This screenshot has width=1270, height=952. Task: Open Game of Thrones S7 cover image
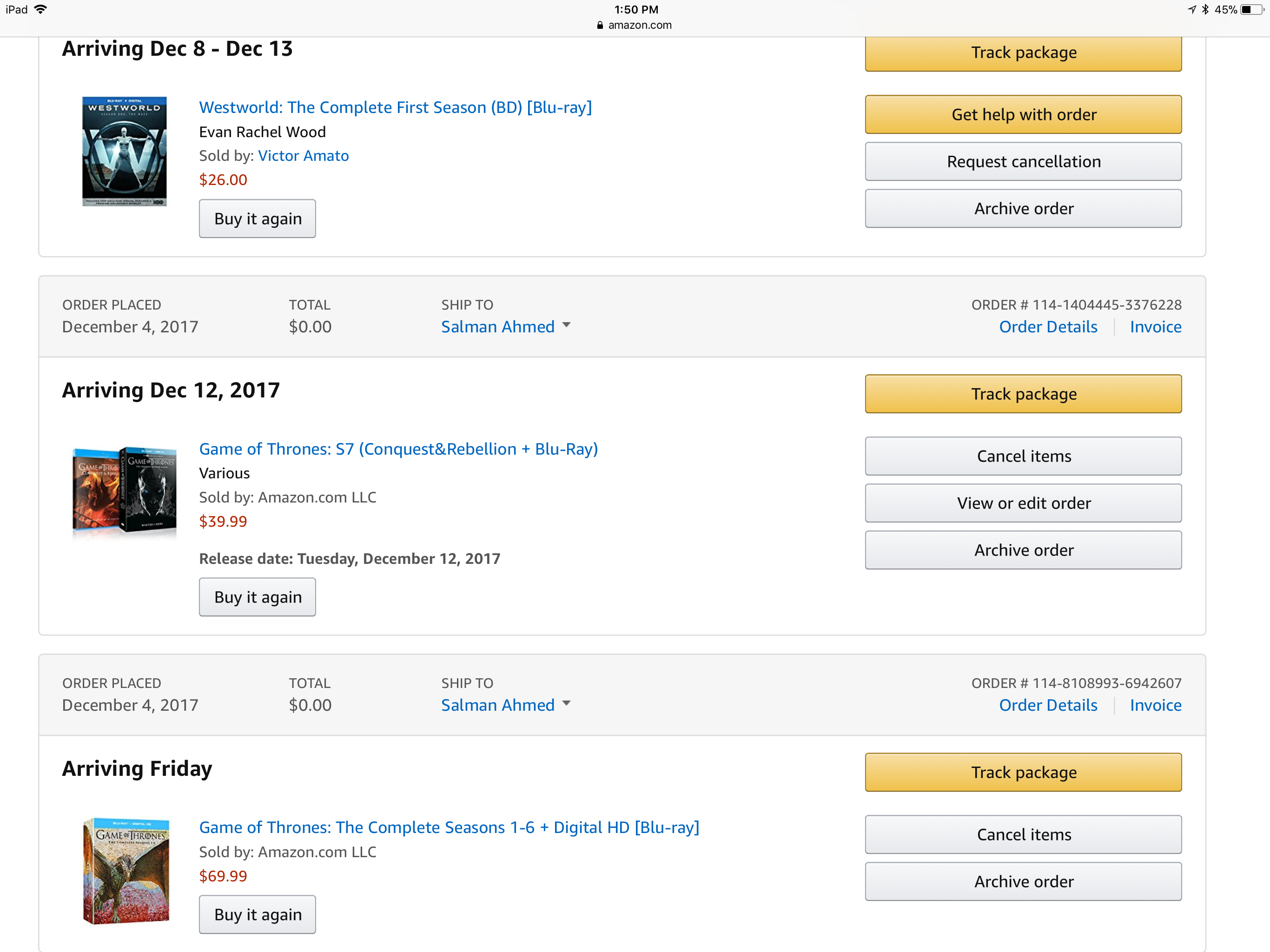click(x=124, y=490)
